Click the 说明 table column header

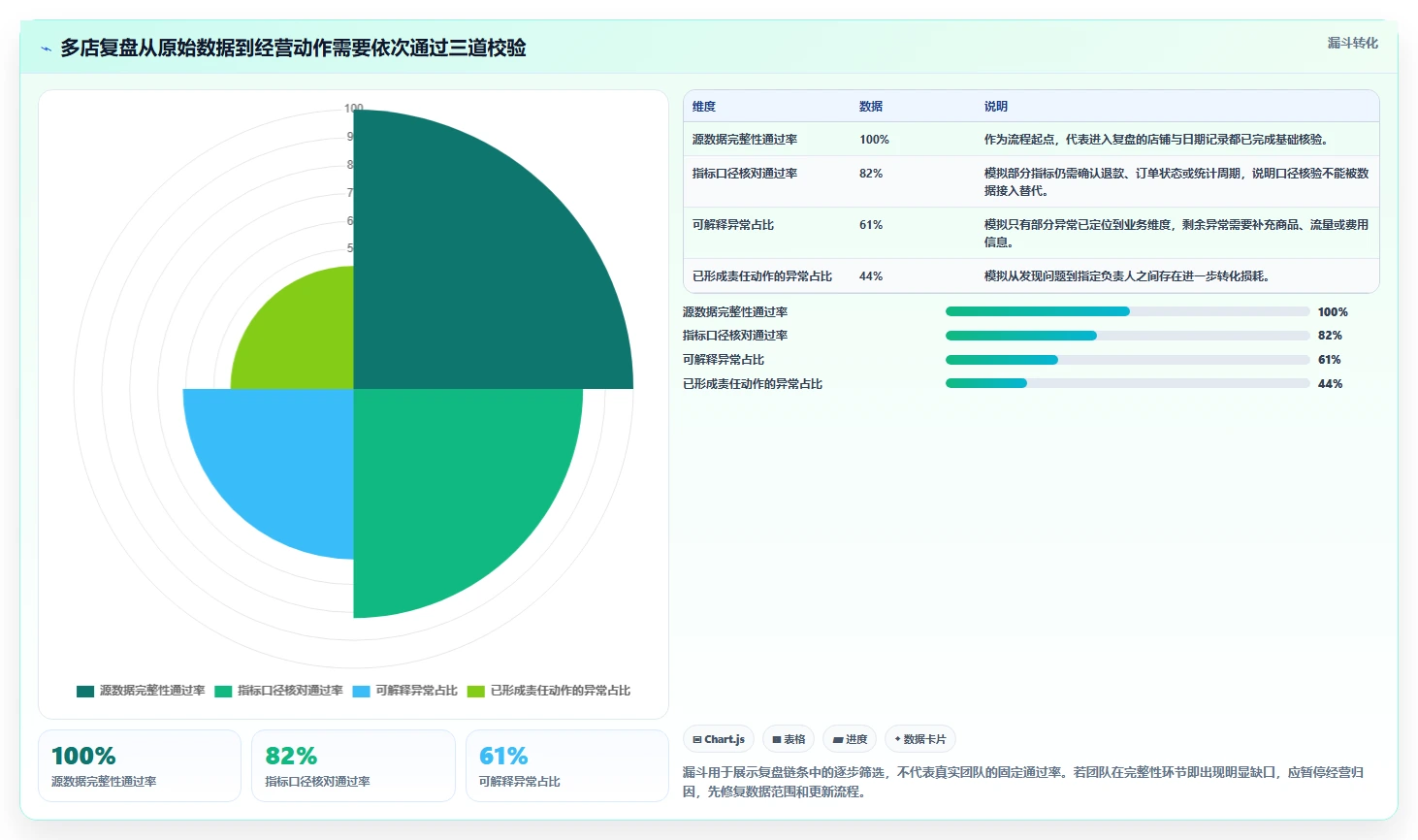[x=996, y=107]
